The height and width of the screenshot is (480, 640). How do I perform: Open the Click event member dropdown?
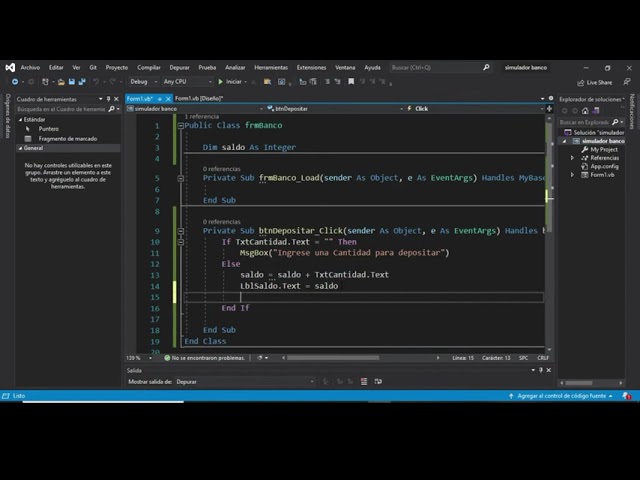pos(475,109)
